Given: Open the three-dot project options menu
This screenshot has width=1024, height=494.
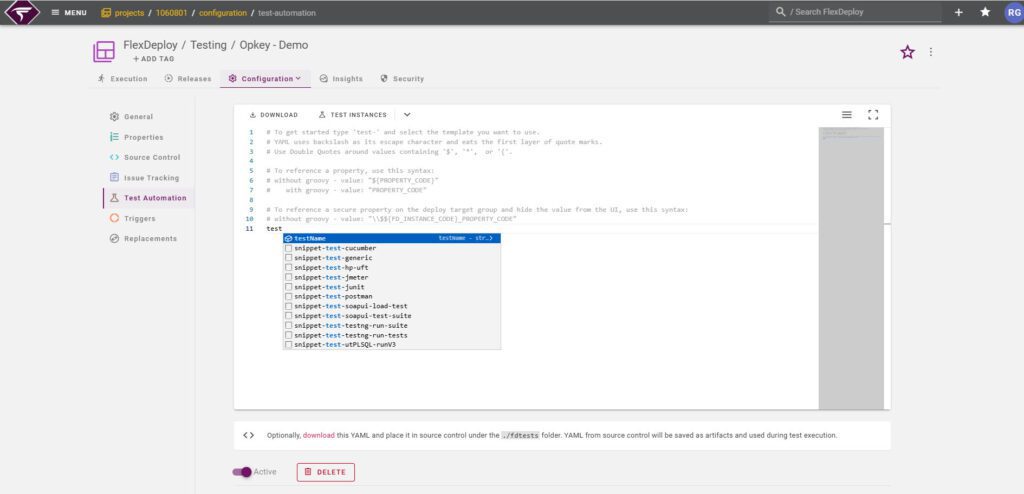Looking at the screenshot, I should coord(931,52).
